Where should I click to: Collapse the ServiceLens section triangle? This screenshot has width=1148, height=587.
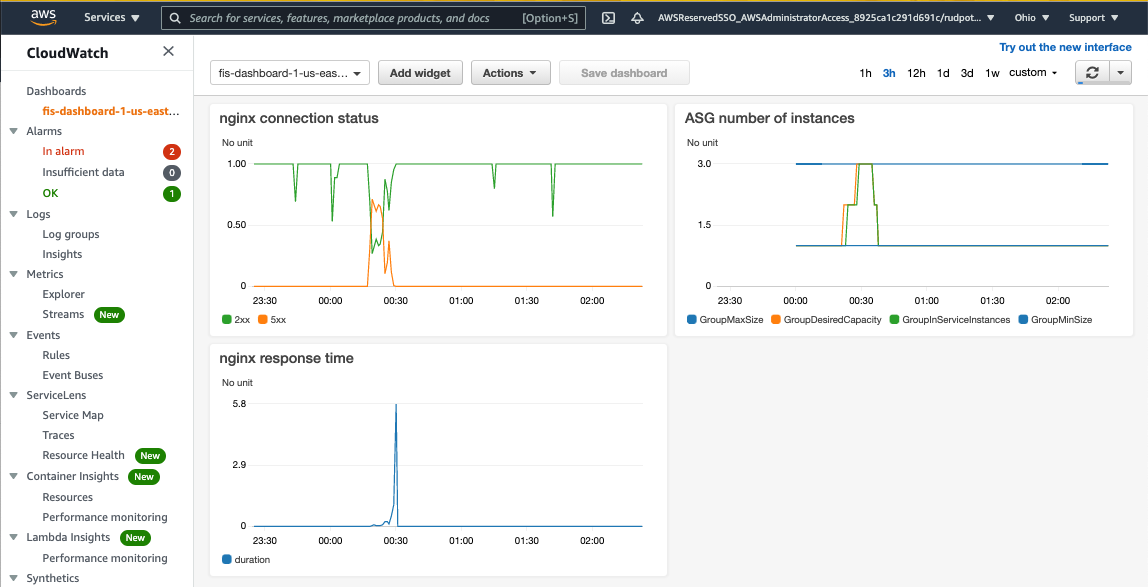click(x=13, y=395)
